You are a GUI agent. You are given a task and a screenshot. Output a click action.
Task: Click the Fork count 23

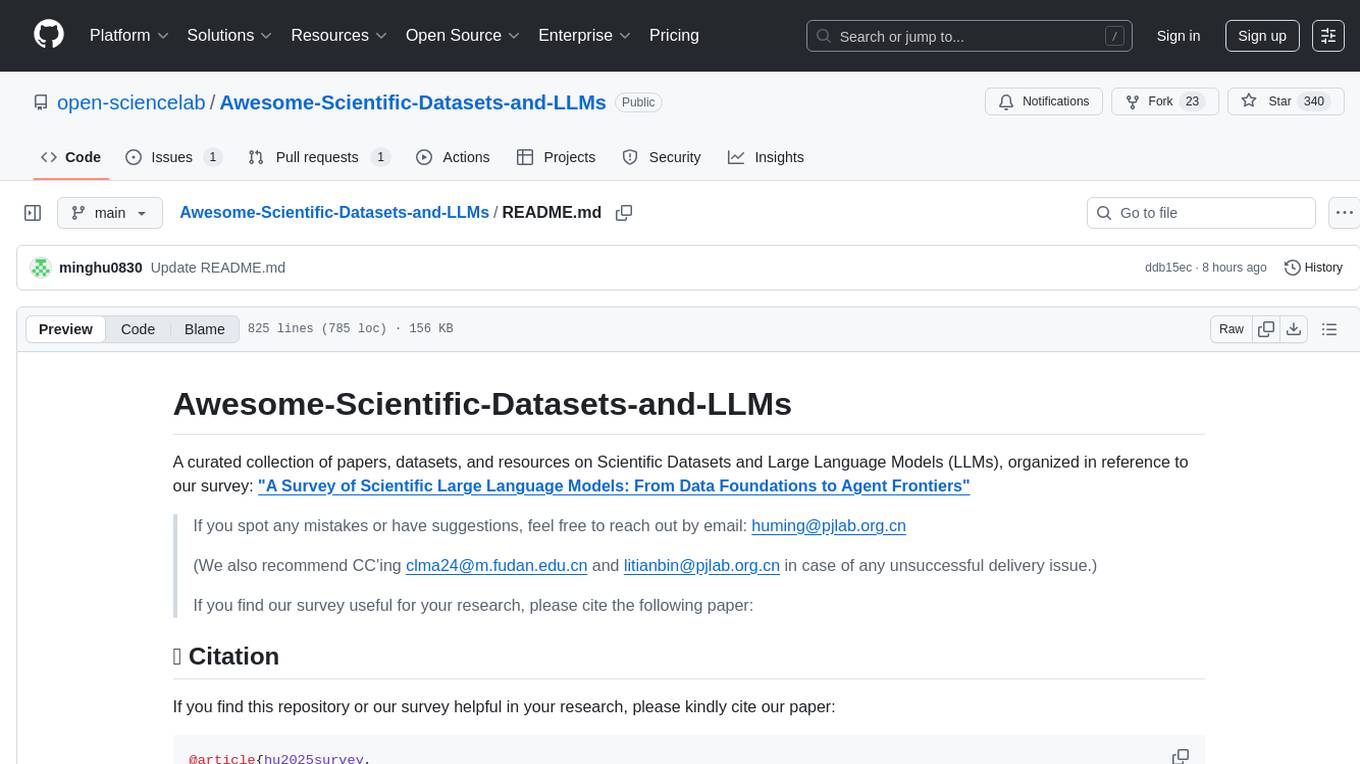[x=1191, y=102]
